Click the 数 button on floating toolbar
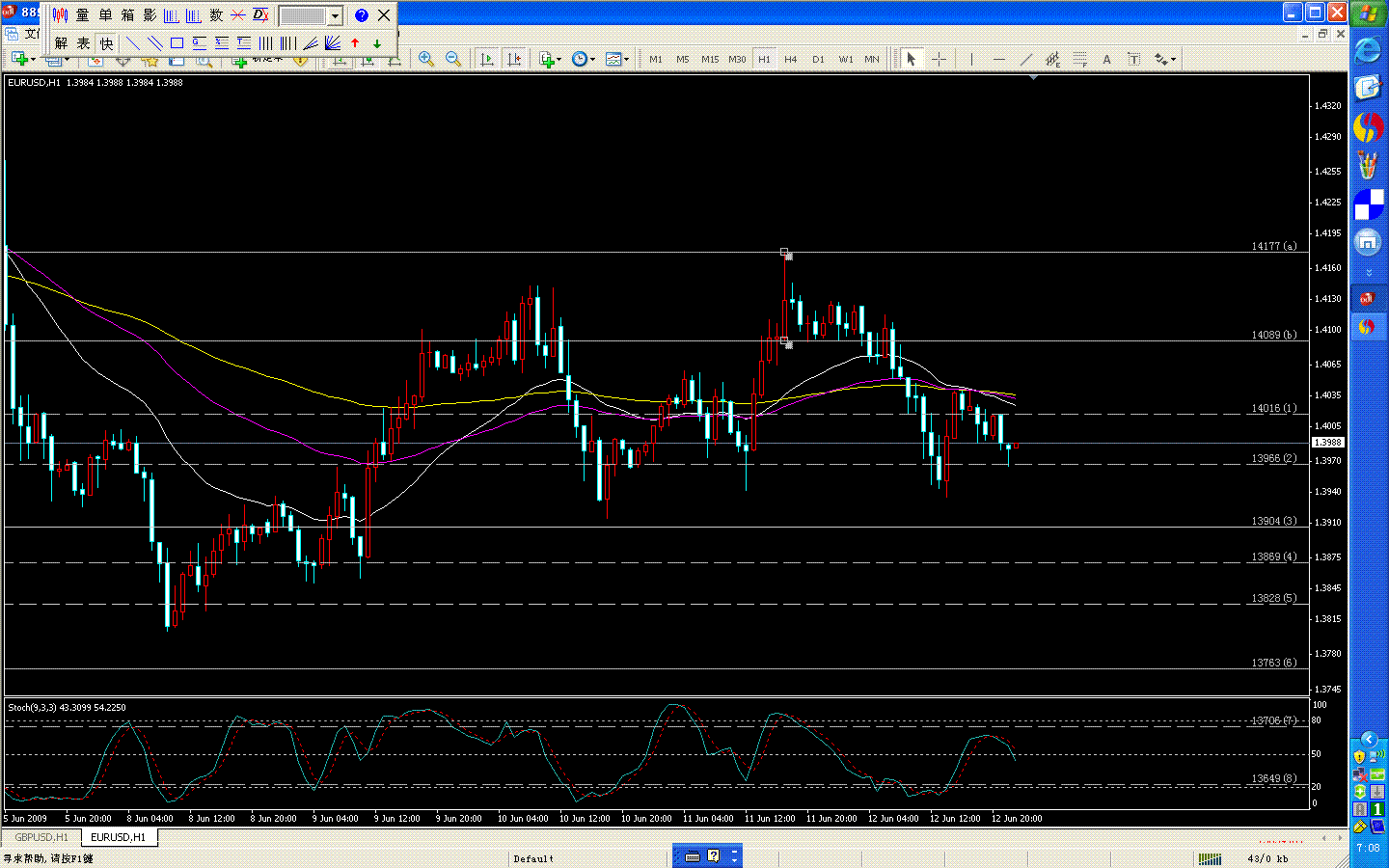Screen dimensions: 1389x868 [216, 15]
